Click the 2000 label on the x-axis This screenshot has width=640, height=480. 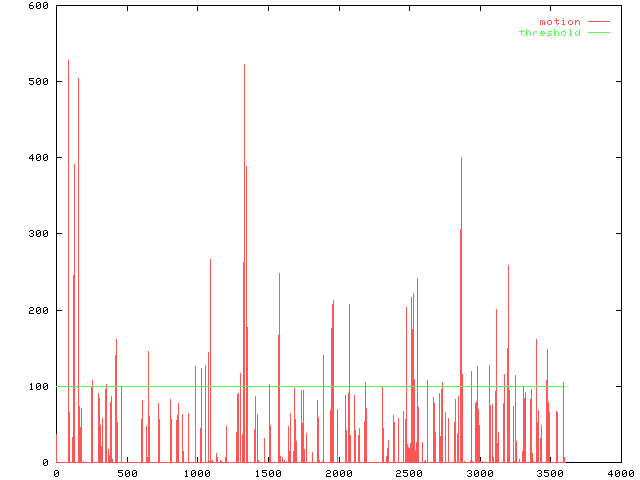coord(339,473)
